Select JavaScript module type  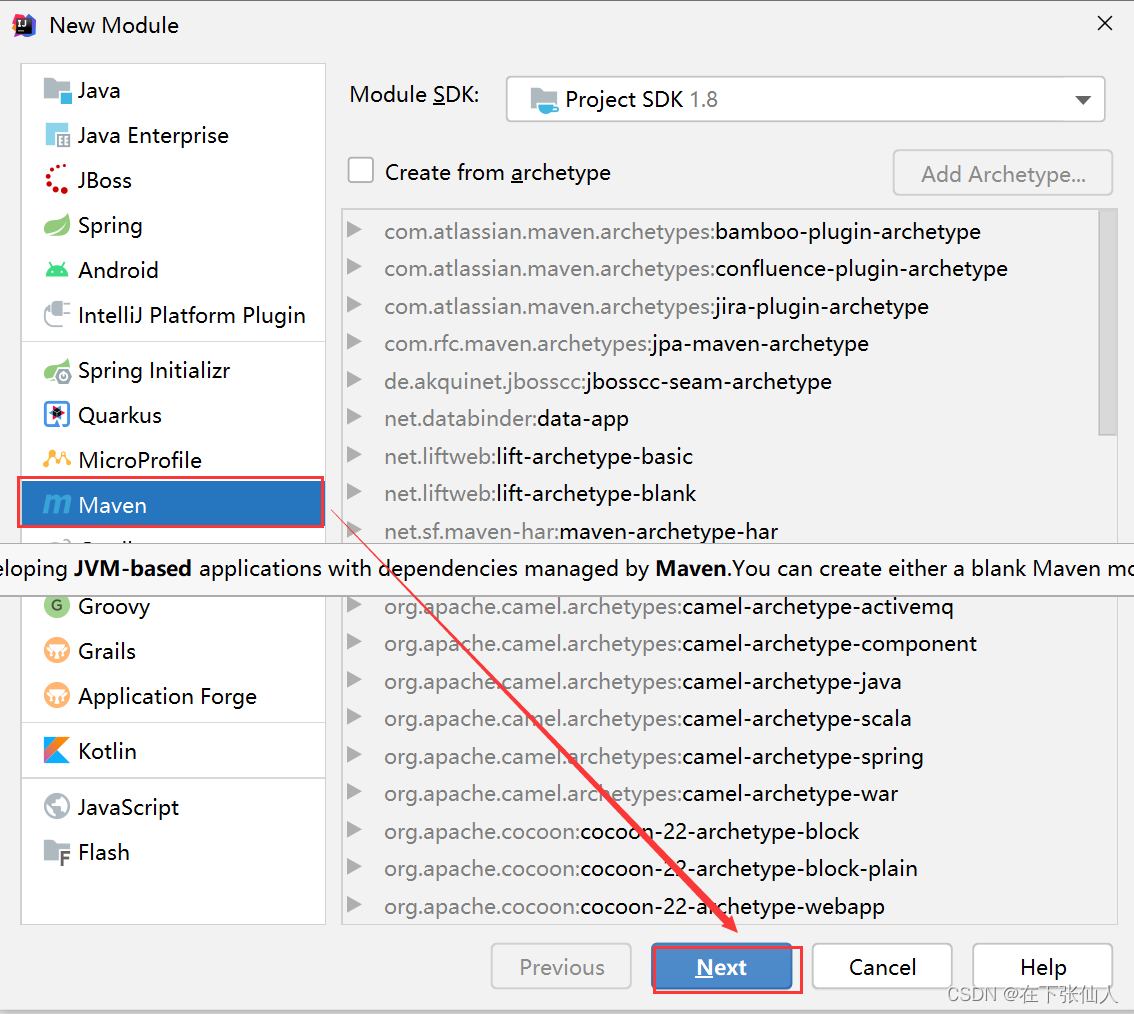173,806
